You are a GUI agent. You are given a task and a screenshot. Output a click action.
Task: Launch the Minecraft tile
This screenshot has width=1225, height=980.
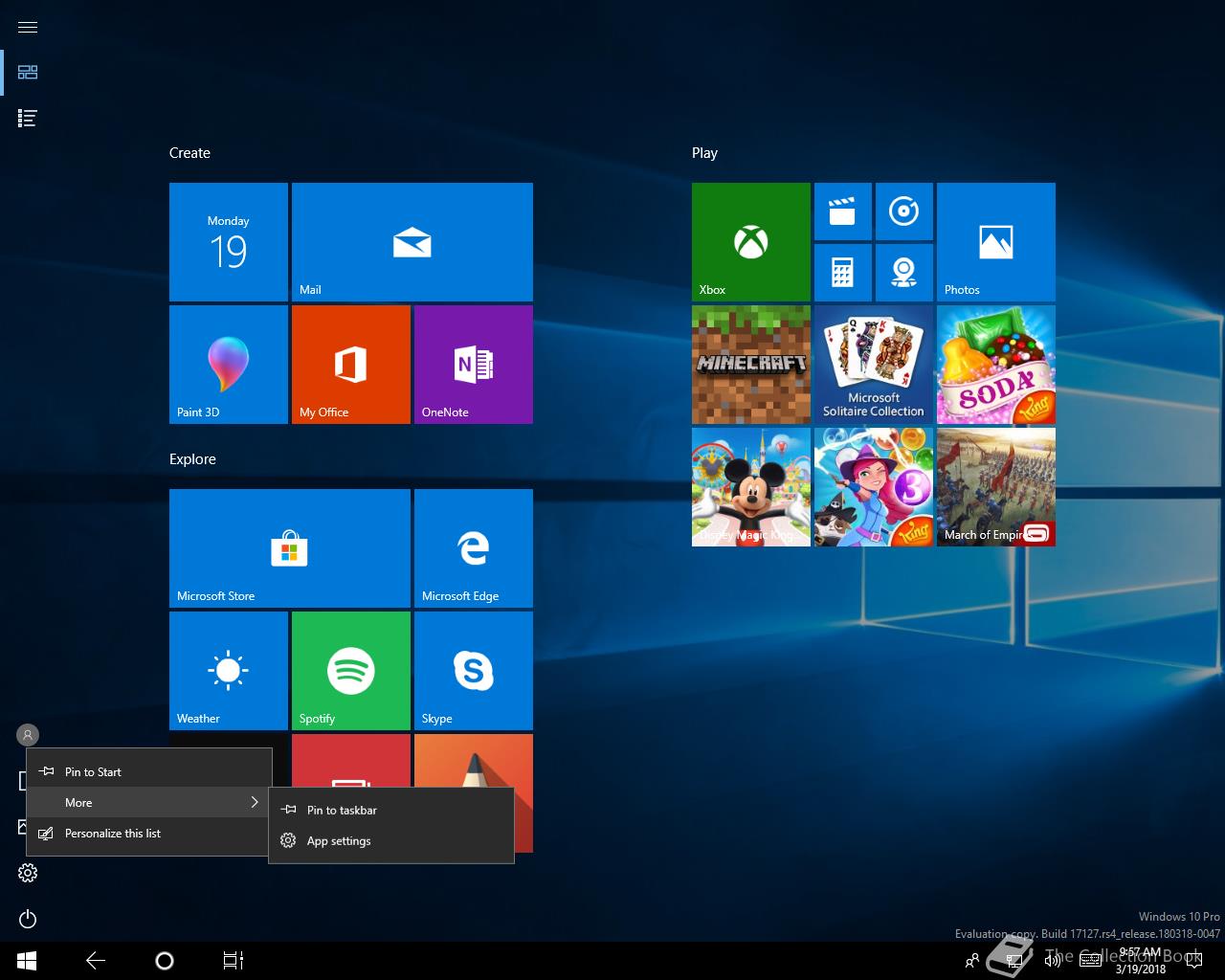pos(751,365)
